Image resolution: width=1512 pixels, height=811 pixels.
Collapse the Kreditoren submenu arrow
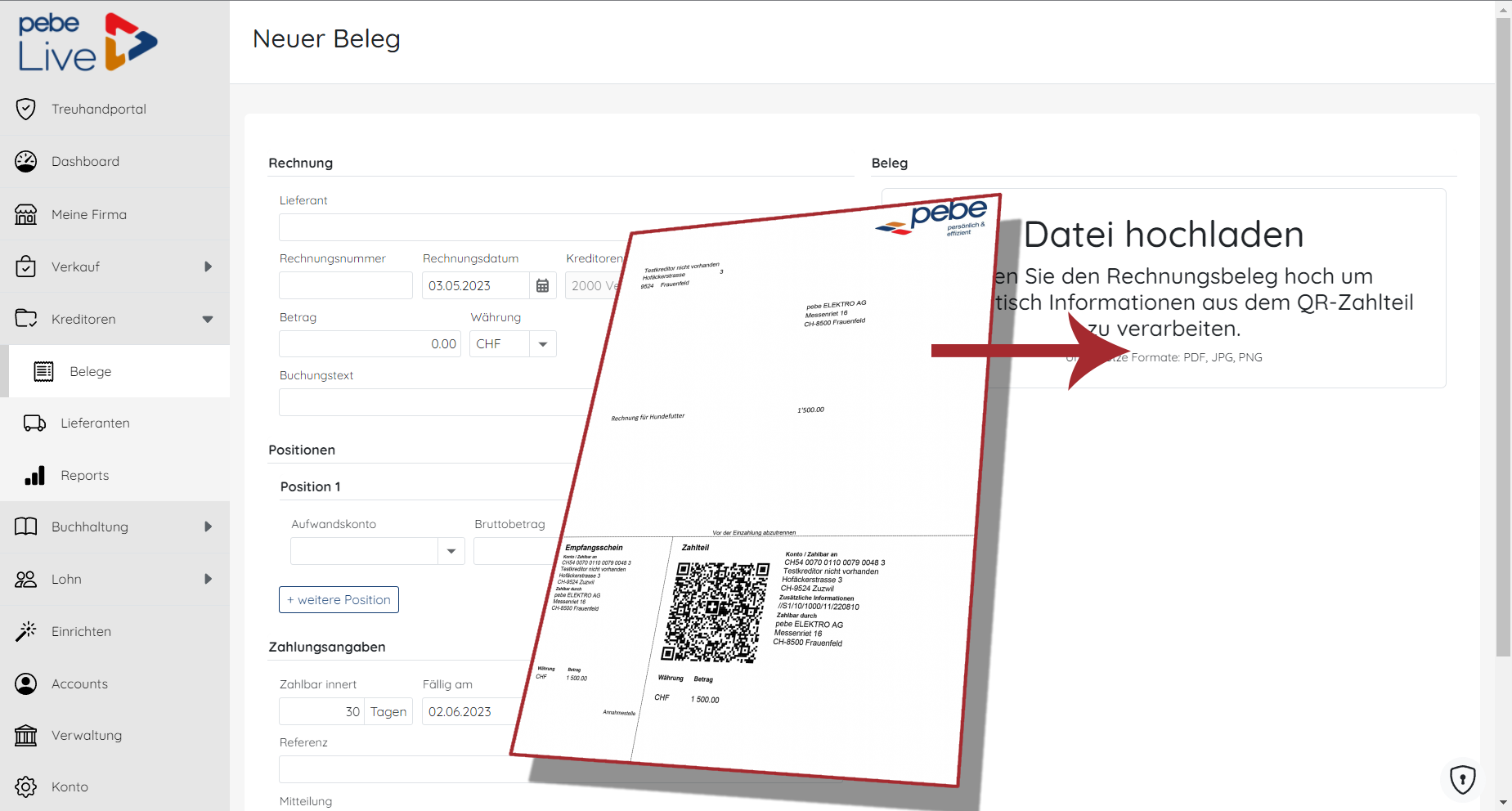pyautogui.click(x=208, y=319)
